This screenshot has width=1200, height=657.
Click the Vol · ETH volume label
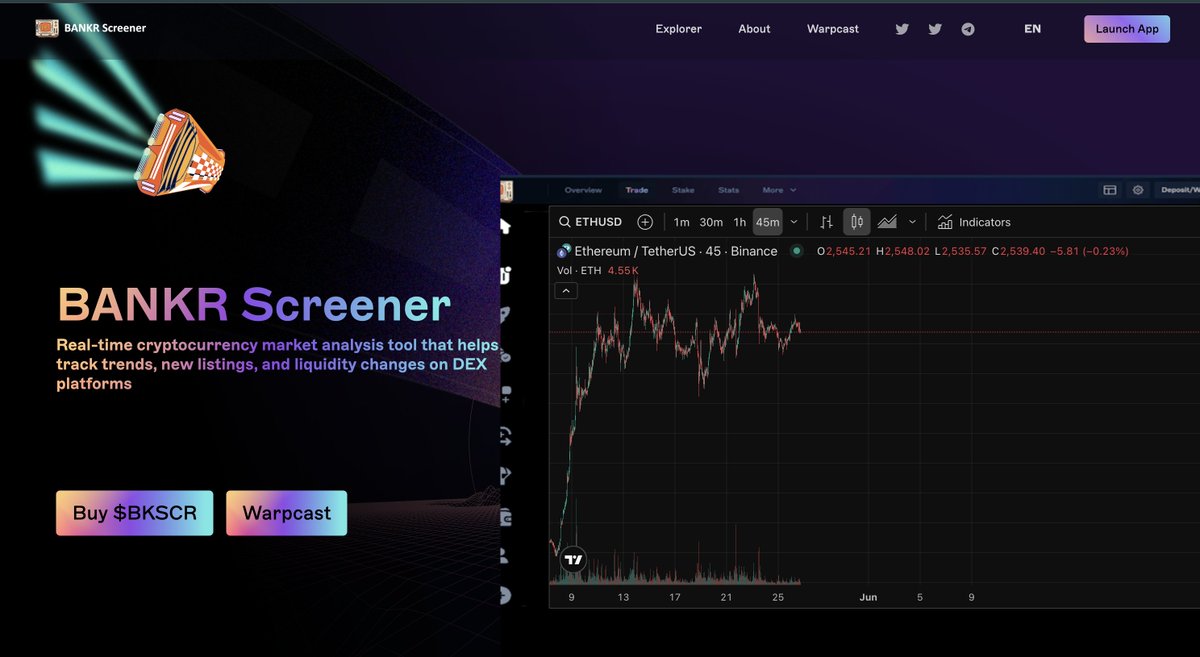coord(579,270)
